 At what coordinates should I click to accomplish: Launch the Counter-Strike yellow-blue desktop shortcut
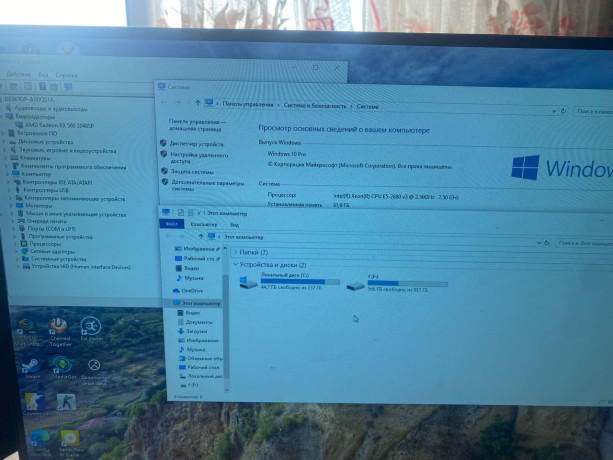pos(35,403)
